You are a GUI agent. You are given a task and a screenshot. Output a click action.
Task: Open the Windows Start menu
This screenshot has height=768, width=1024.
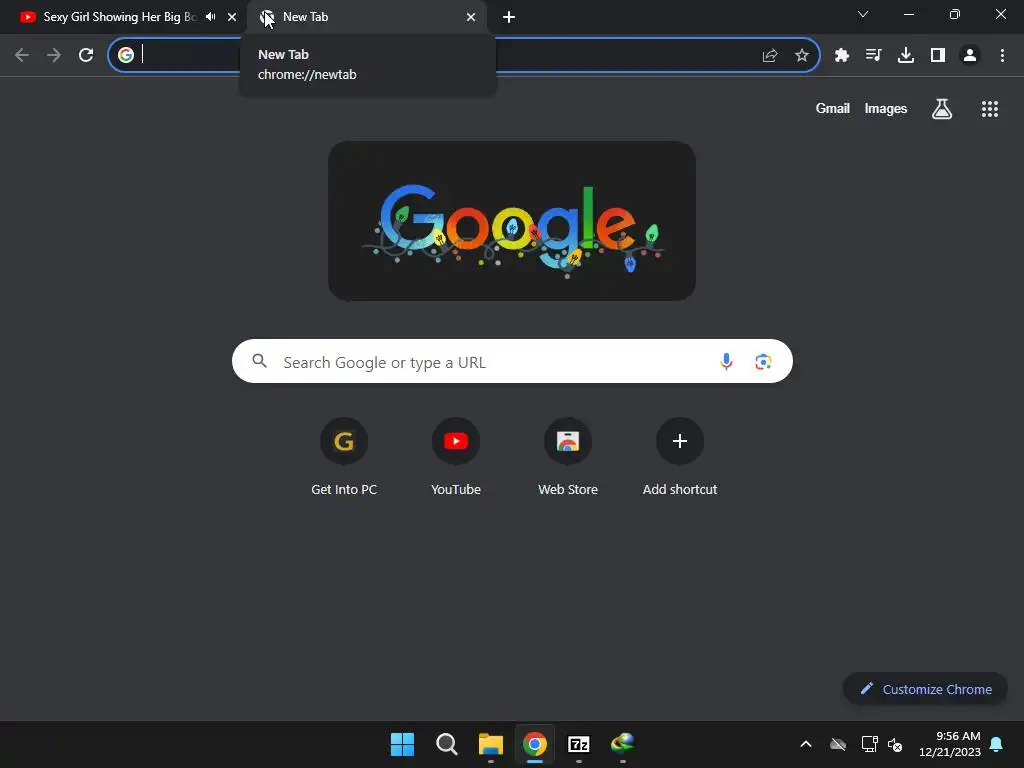coord(402,744)
